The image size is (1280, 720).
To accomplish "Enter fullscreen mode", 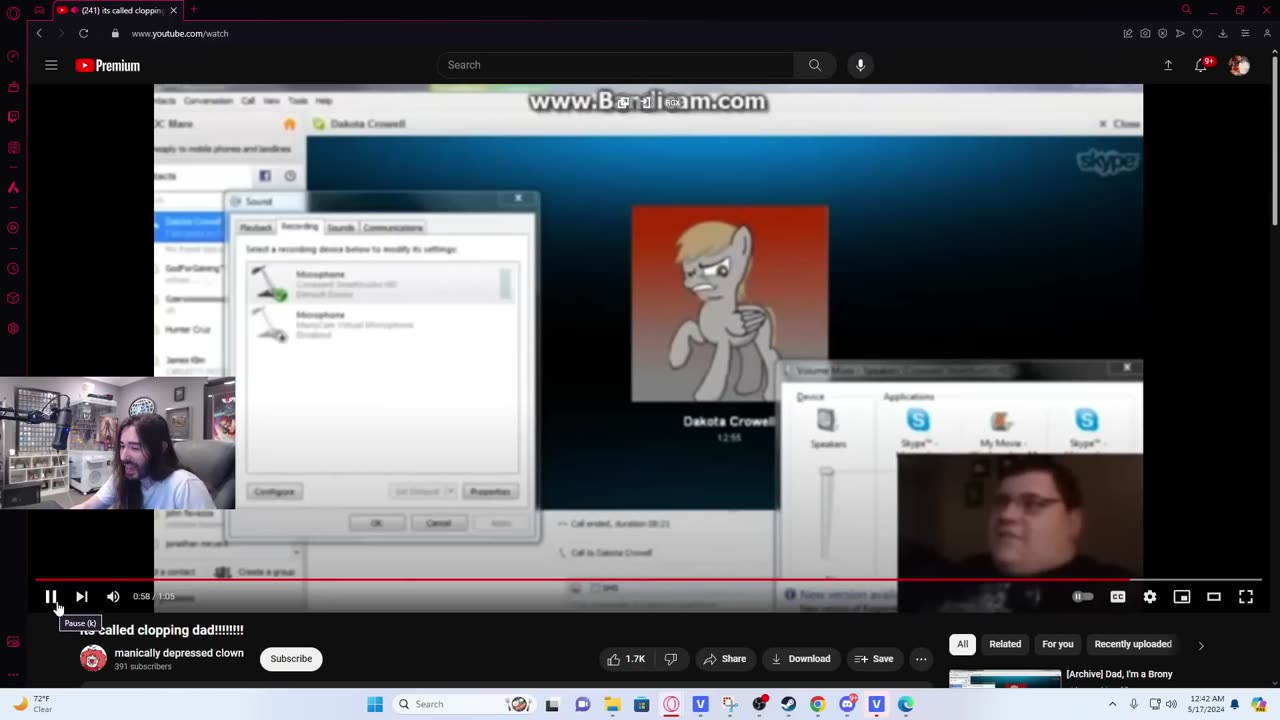I will point(1246,597).
